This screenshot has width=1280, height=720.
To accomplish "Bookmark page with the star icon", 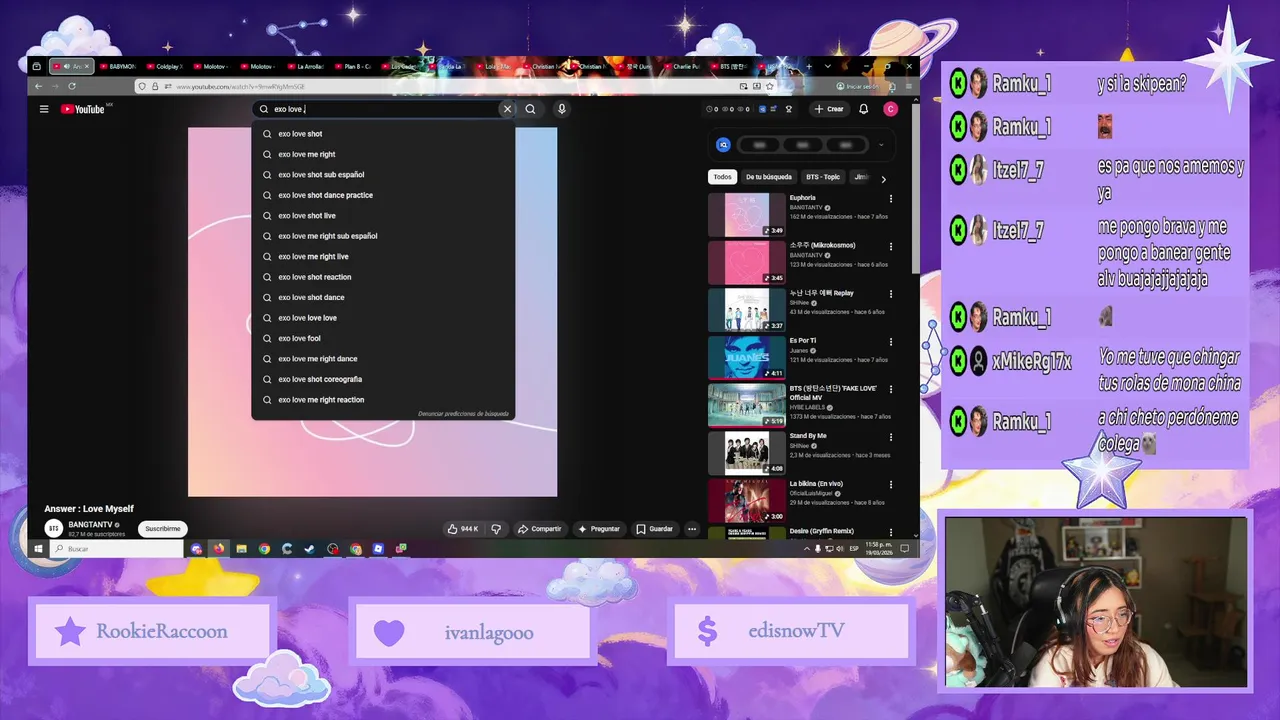I will click(x=769, y=87).
